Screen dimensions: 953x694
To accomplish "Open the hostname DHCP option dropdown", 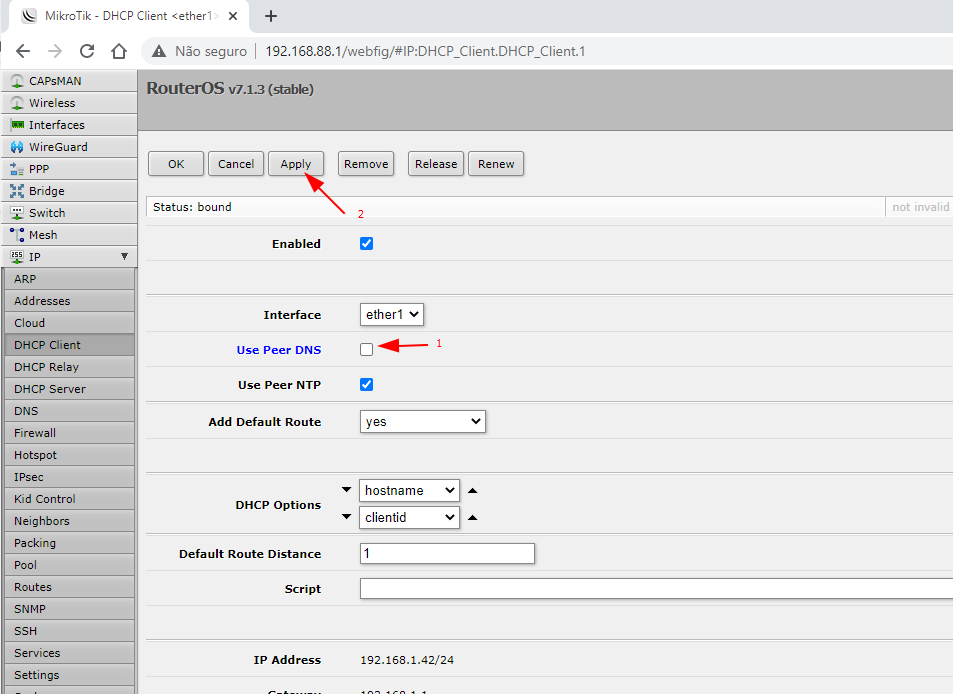I will pos(409,490).
